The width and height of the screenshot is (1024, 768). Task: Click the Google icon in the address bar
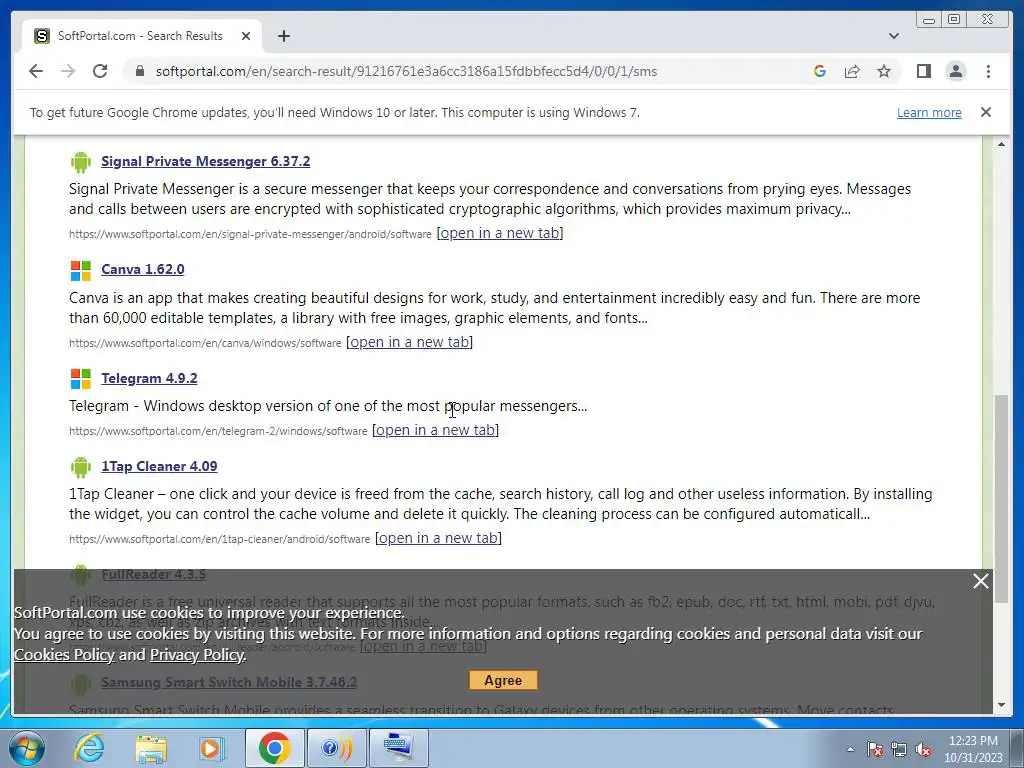coord(820,71)
